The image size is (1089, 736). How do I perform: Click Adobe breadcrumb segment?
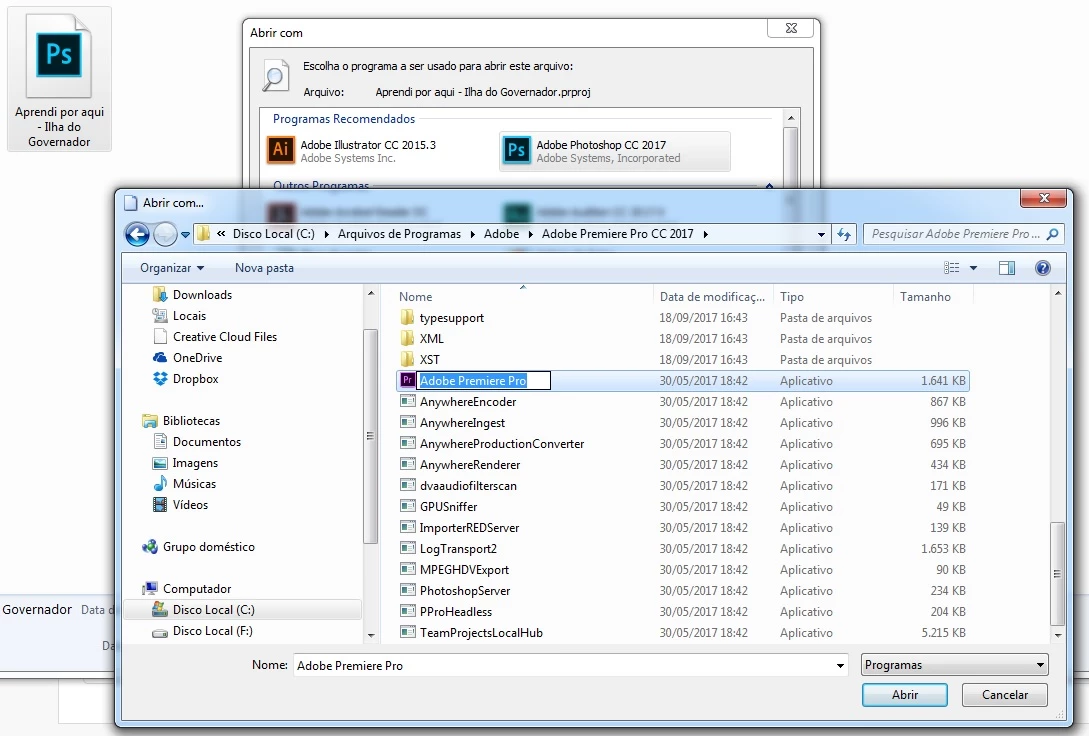pos(501,234)
